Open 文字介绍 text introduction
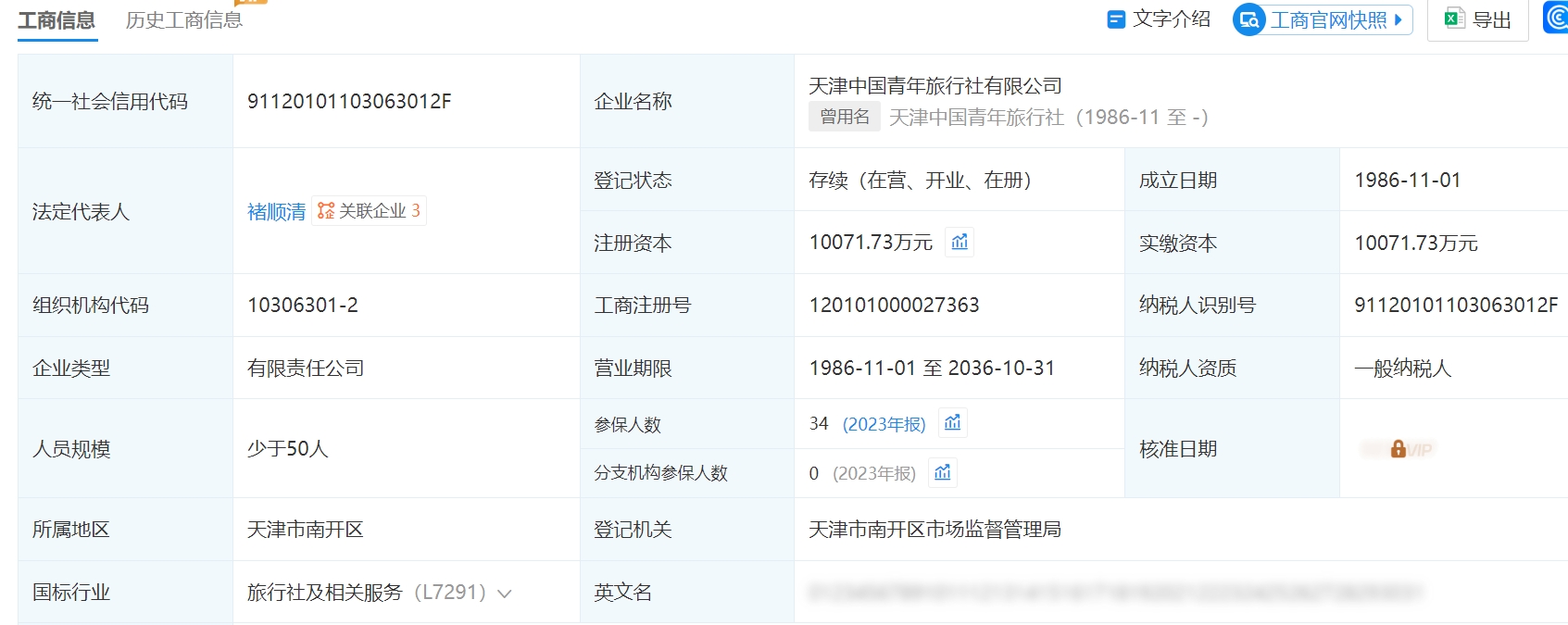The height and width of the screenshot is (625, 1568). 1159,19
